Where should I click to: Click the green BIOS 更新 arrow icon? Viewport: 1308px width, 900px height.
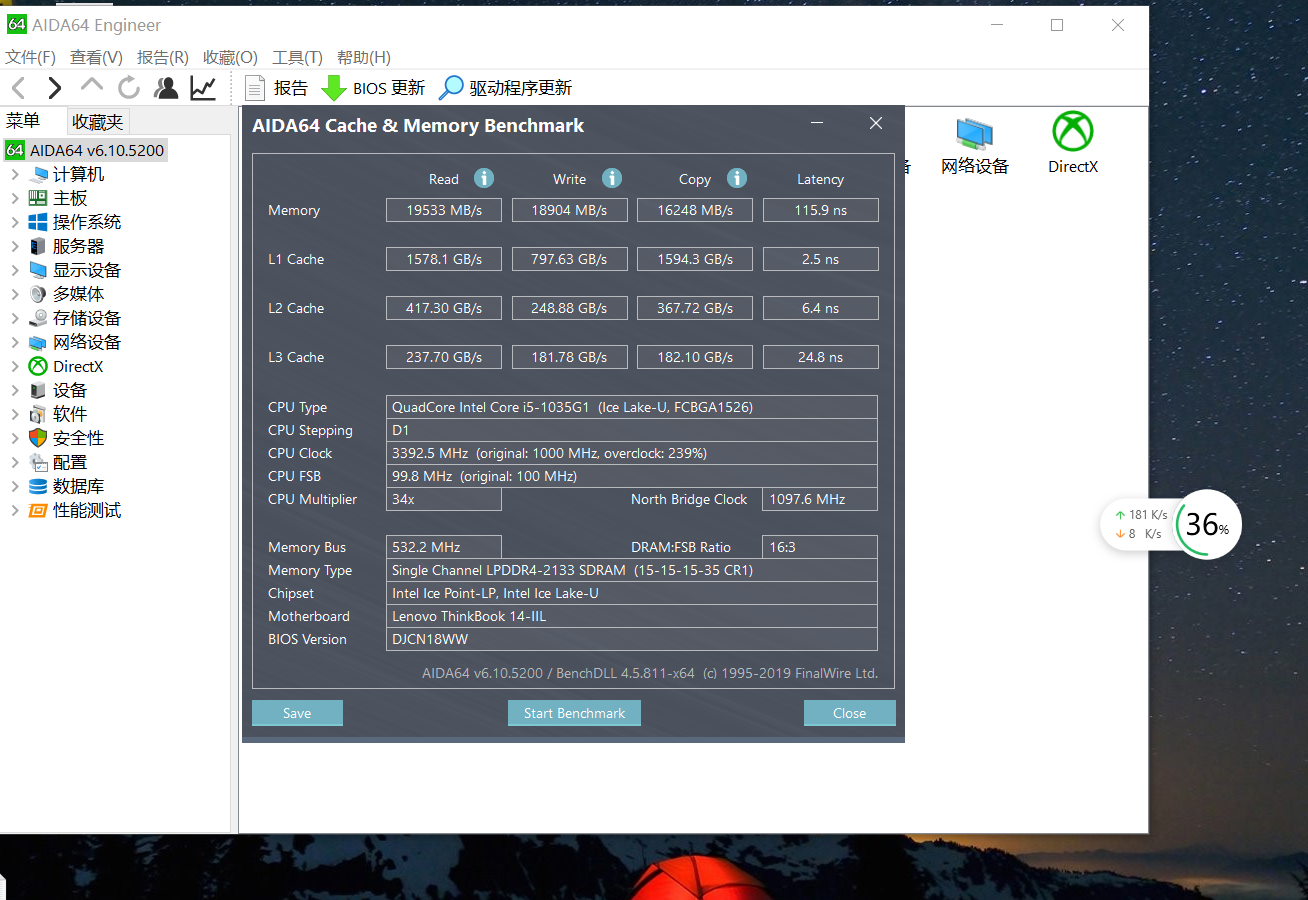333,88
